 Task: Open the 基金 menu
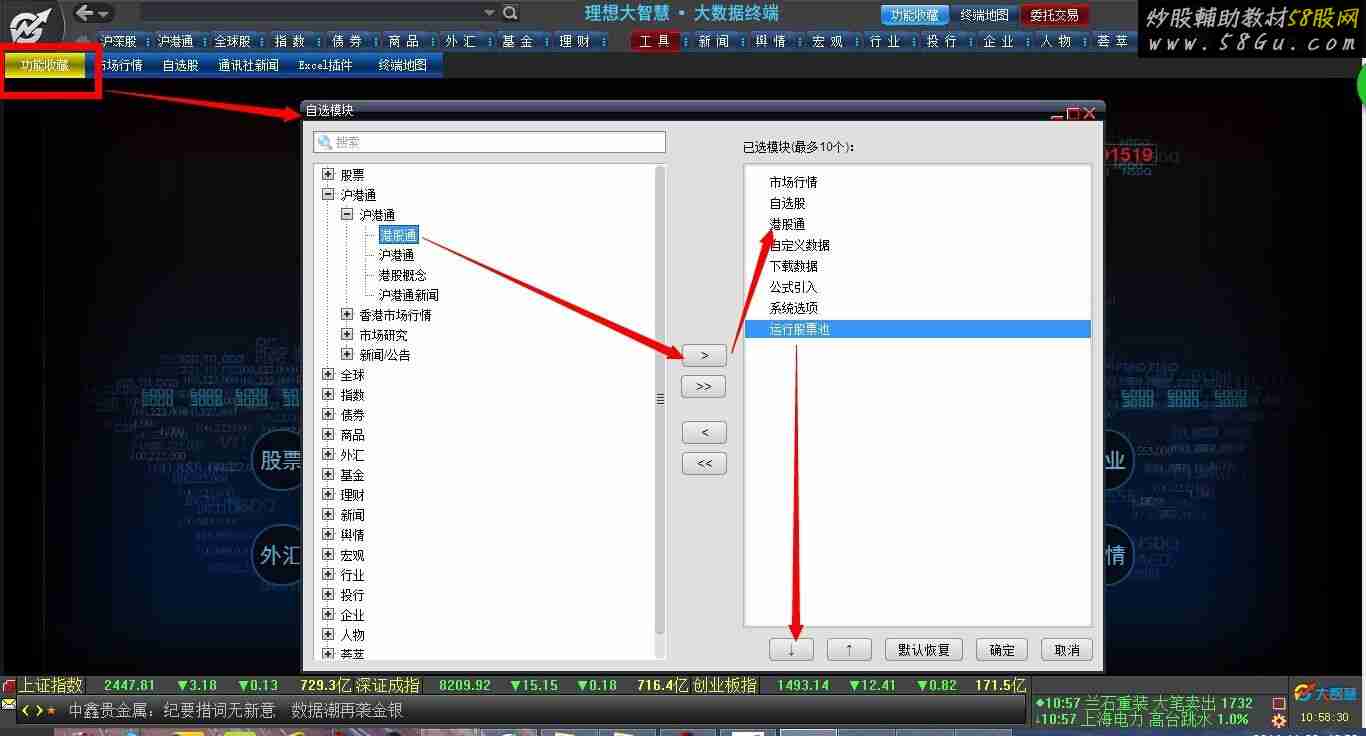coord(518,41)
